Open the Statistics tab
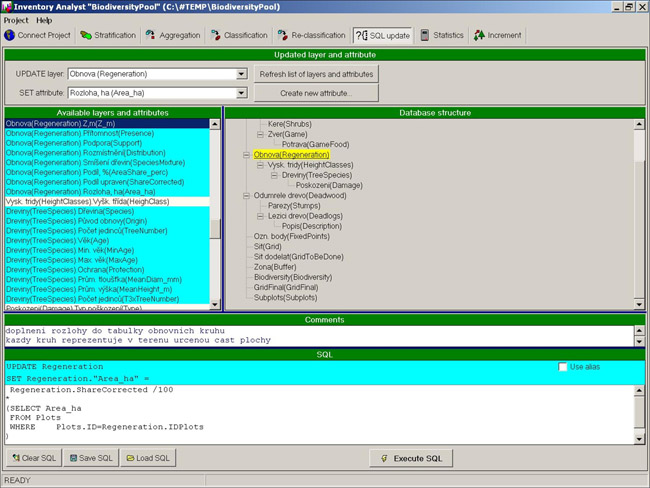 point(442,35)
